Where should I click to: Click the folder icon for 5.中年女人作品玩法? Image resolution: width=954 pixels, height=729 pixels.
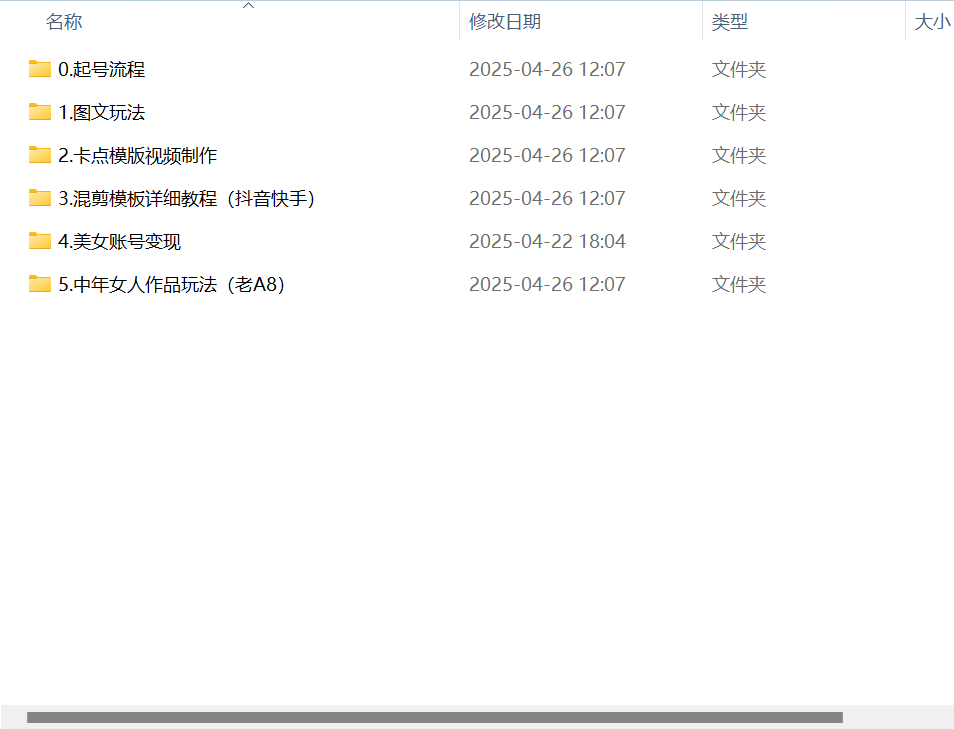(38, 284)
